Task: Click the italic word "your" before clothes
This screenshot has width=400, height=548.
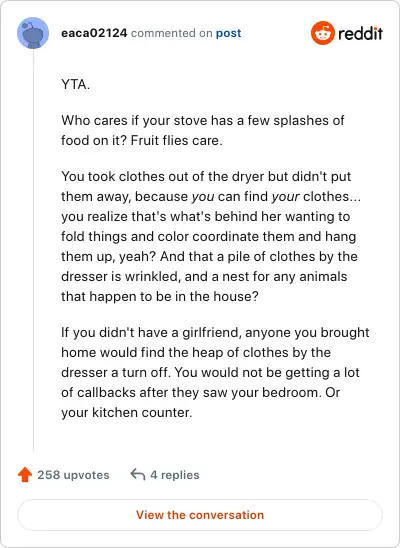Action: pos(285,197)
